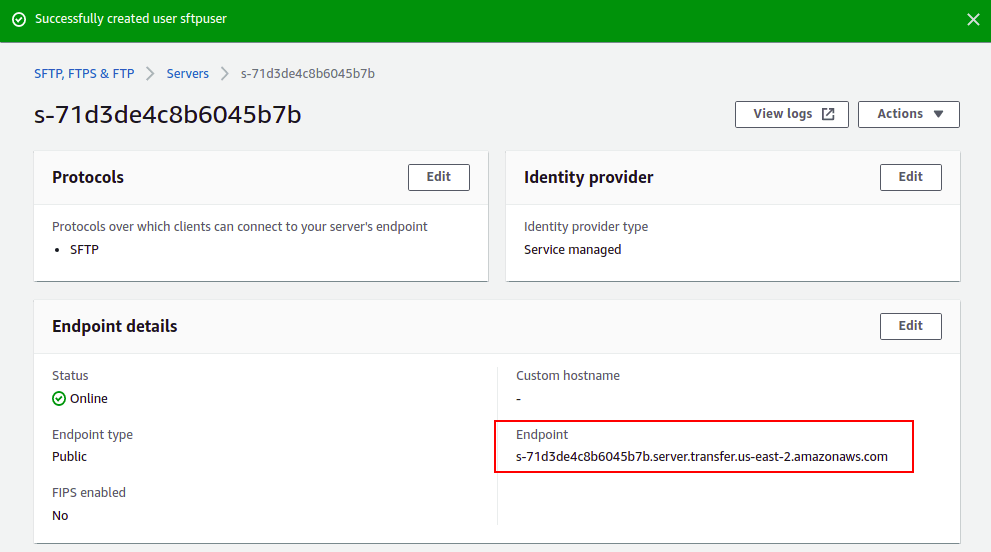Click the Status label
This screenshot has height=552, width=991.
point(70,376)
